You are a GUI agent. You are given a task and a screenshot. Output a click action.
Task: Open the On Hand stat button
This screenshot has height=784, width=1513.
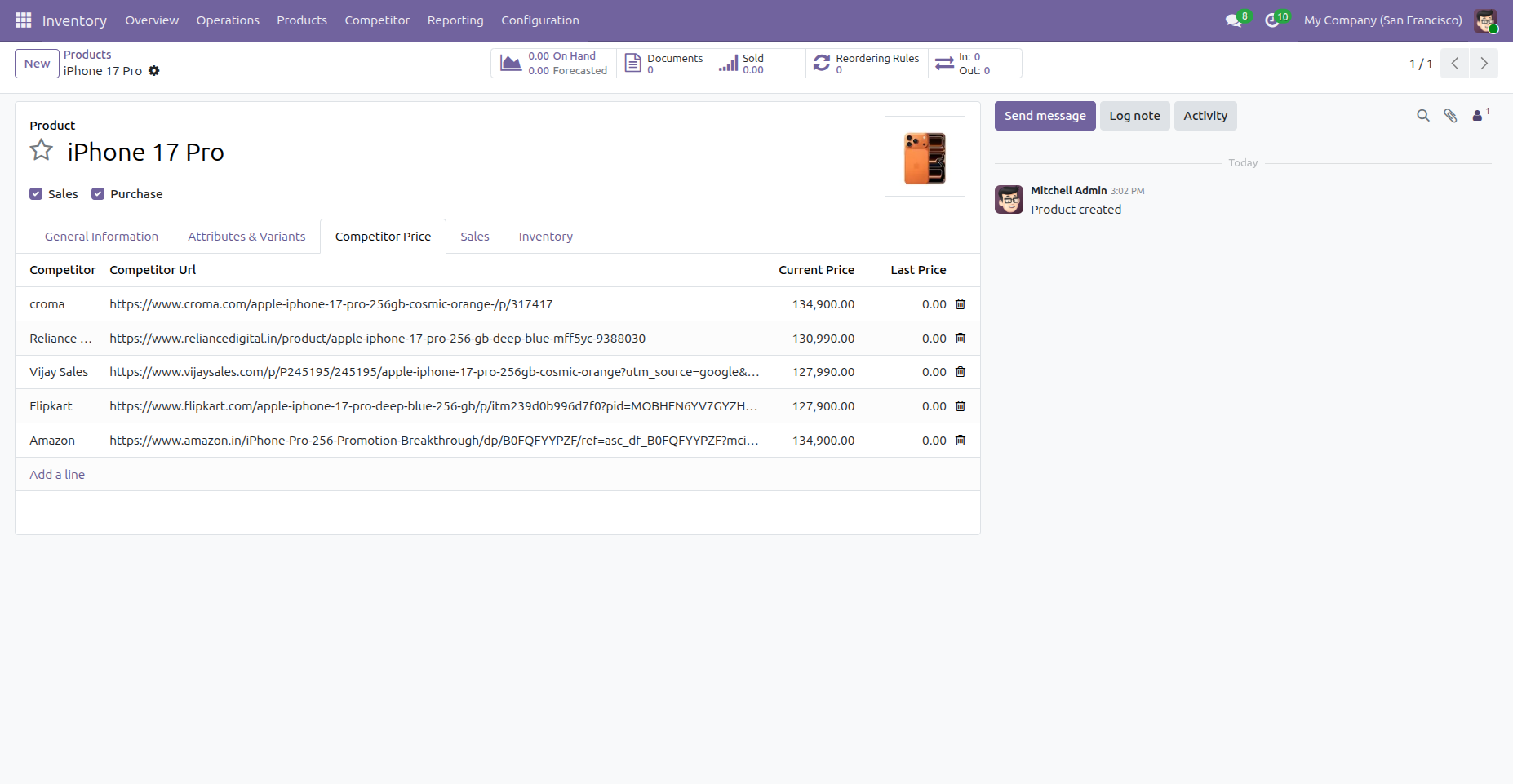(554, 64)
